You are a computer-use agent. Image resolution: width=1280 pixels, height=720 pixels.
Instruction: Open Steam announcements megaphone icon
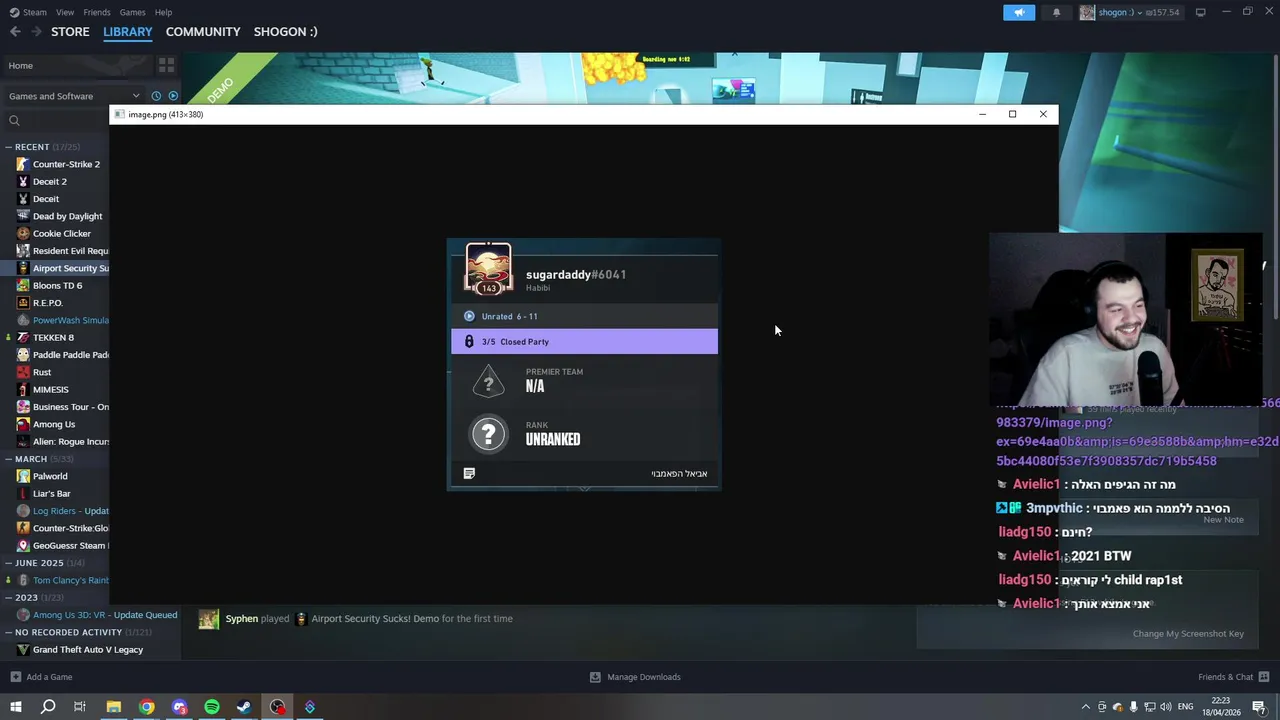coord(1019,12)
